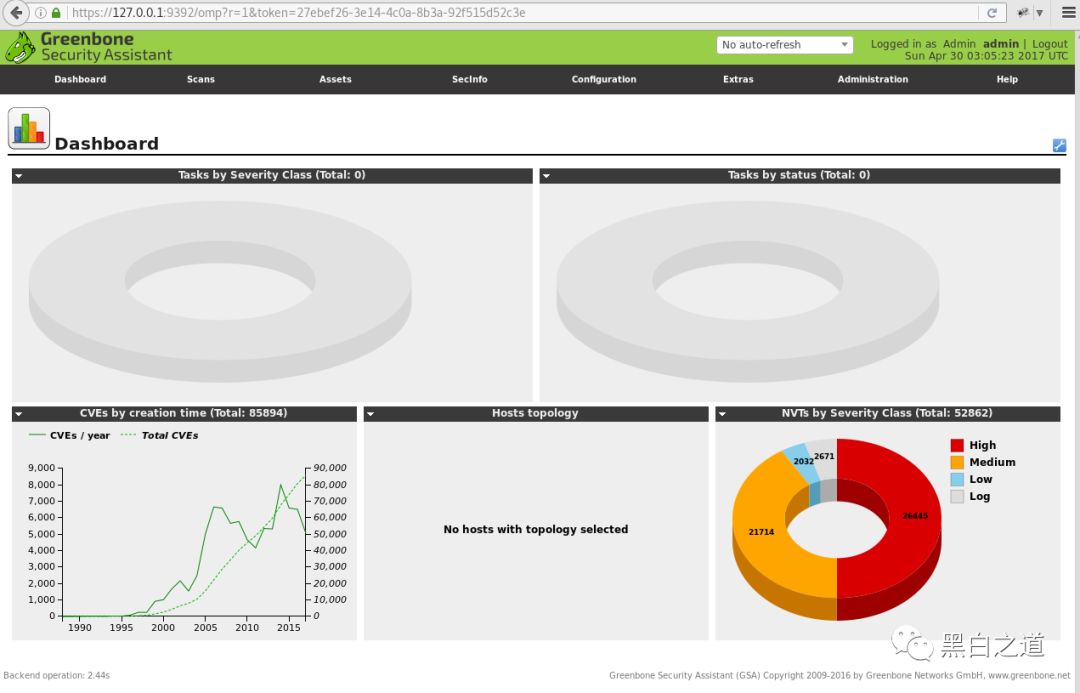Open the Configuration menu

[x=604, y=79]
